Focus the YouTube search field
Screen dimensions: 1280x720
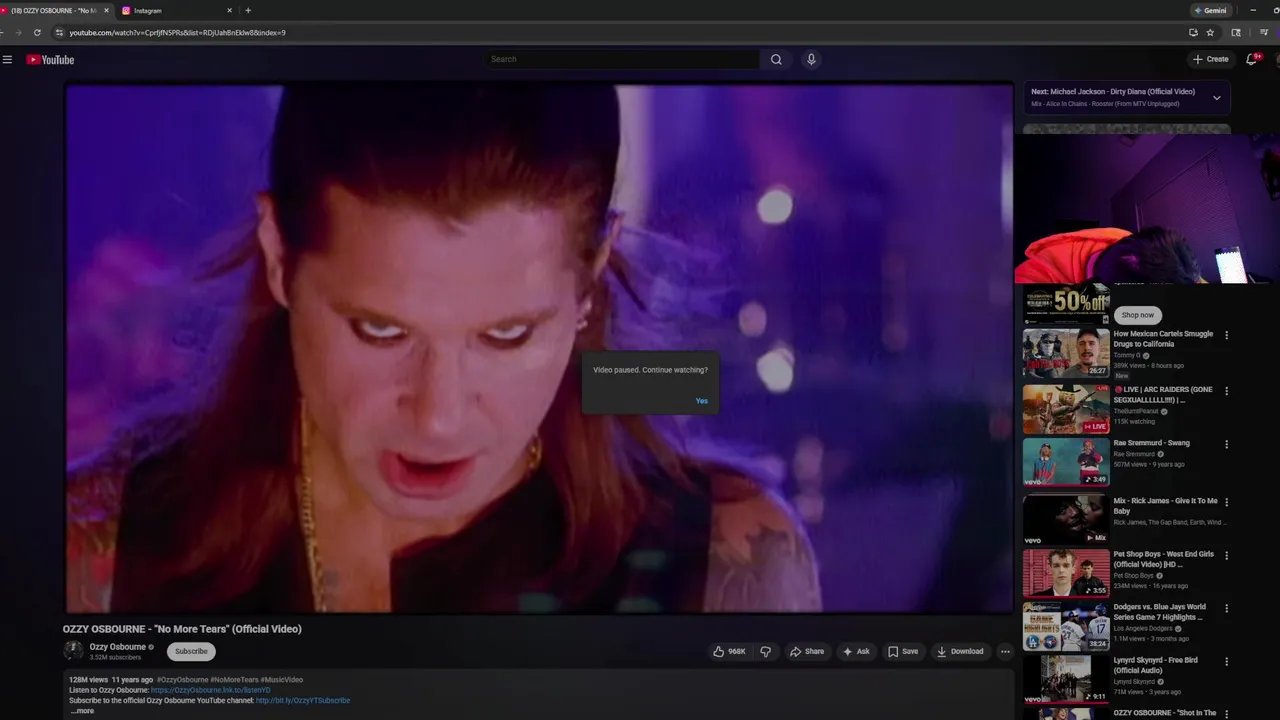(622, 59)
